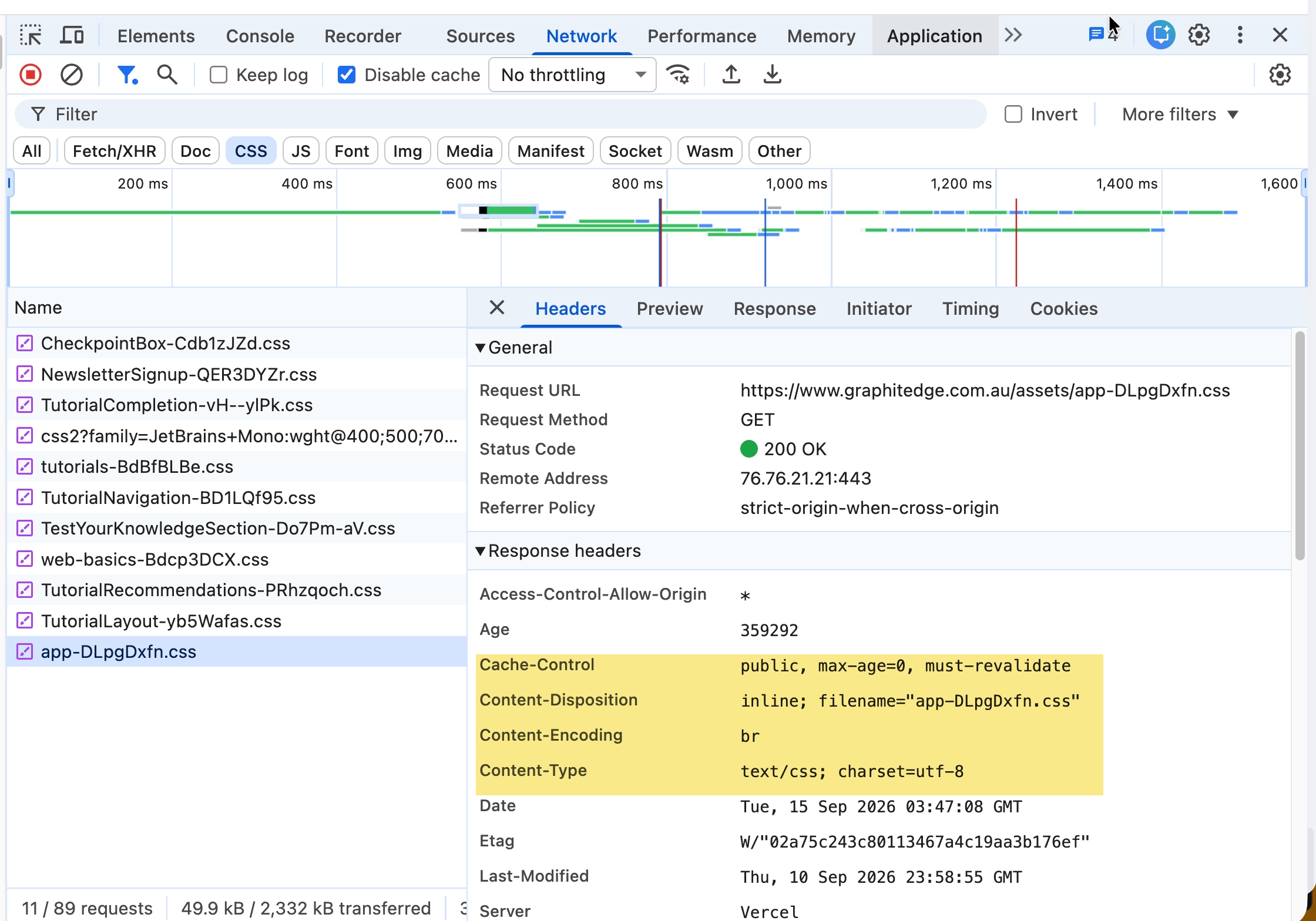Screen dimensions: 1316x921
Task: Import HAR file with upload icon
Action: [x=731, y=75]
